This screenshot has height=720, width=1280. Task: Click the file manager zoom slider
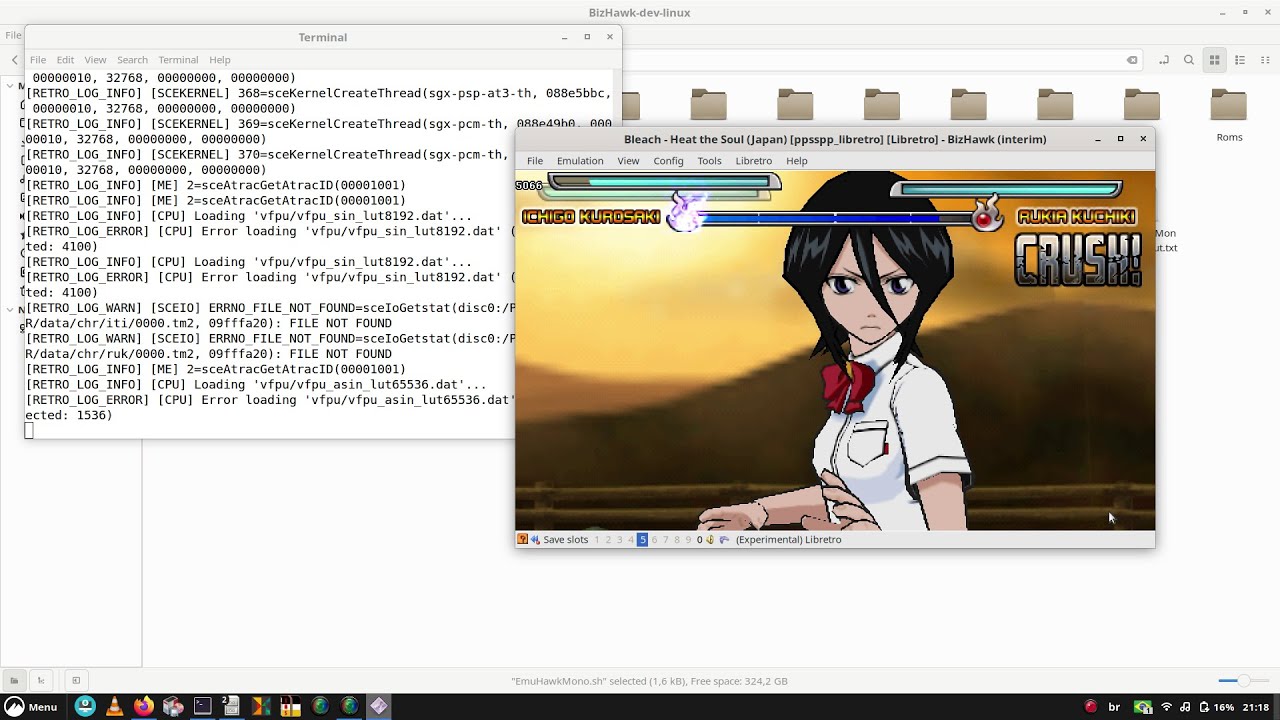pos(1243,681)
